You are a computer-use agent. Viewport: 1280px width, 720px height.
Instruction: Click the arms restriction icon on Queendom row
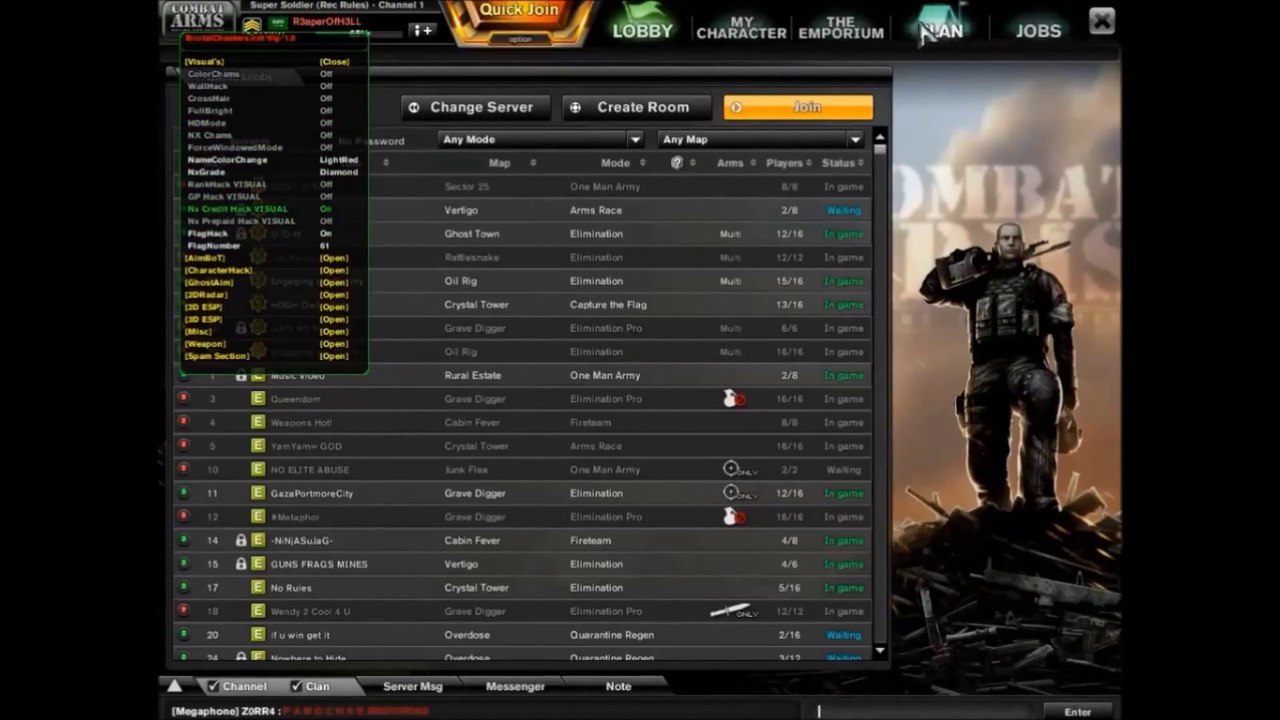click(734, 399)
